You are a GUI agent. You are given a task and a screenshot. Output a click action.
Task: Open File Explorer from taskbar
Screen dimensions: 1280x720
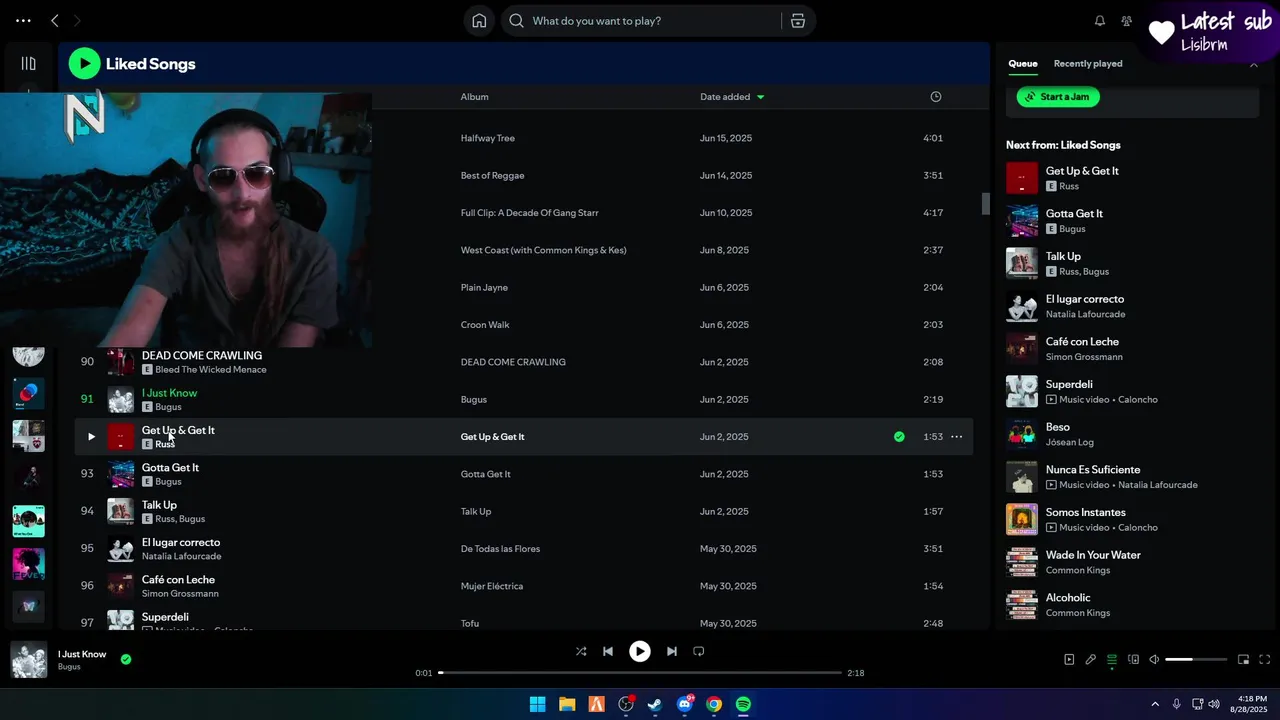(x=566, y=704)
